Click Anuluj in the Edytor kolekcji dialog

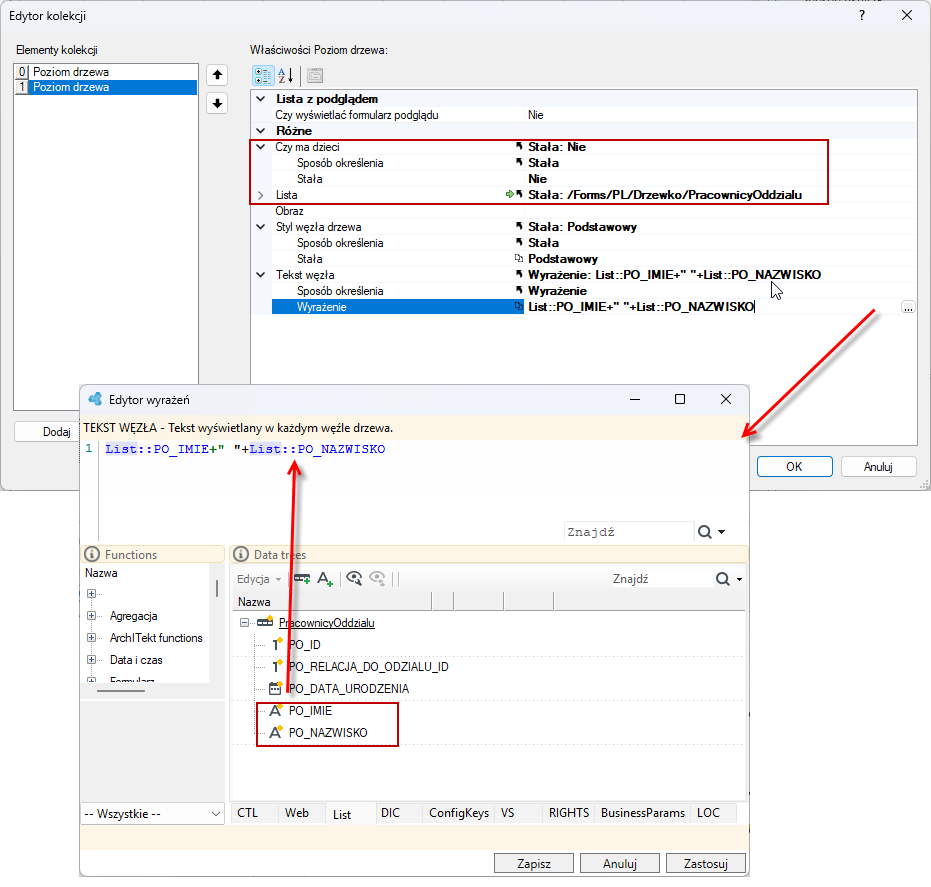pyautogui.click(x=879, y=467)
